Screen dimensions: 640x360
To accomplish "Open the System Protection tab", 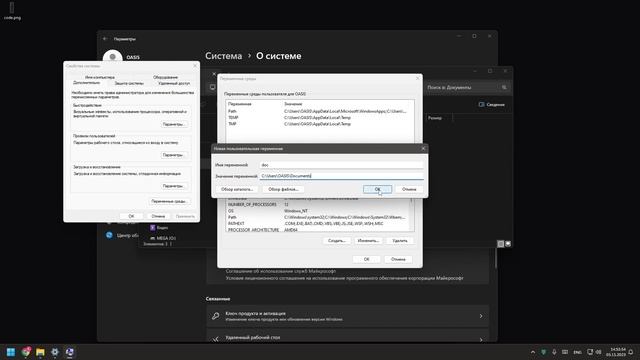I will pos(129,83).
